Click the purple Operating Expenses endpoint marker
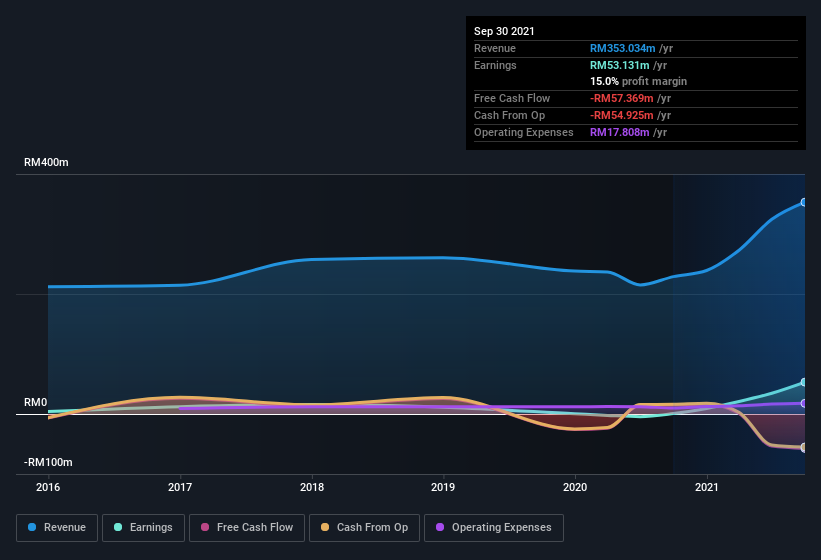 tap(804, 404)
